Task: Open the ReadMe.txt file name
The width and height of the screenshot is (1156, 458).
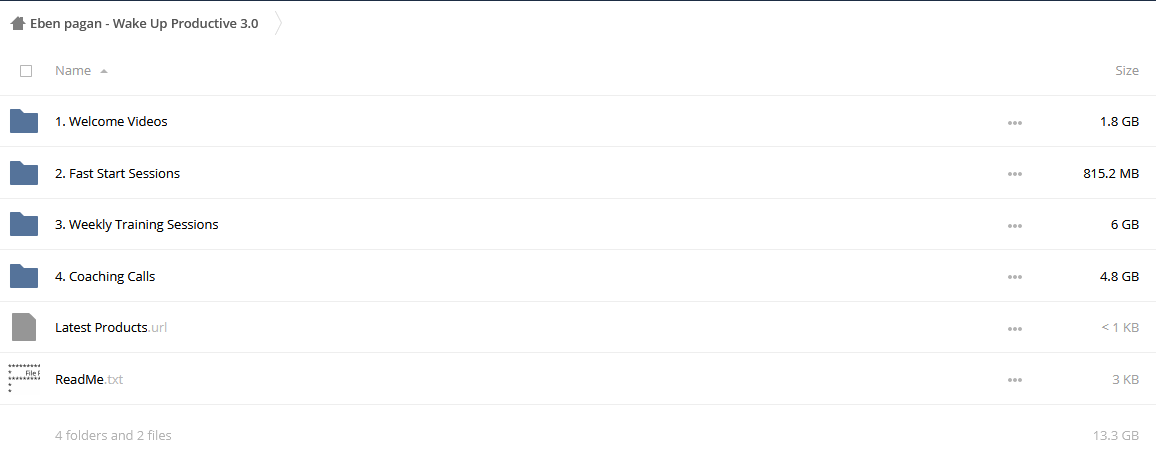Action: point(89,379)
